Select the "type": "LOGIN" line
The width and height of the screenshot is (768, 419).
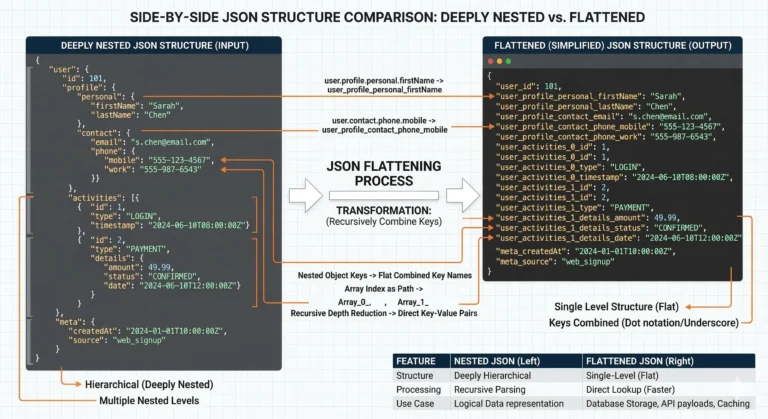click(125, 216)
